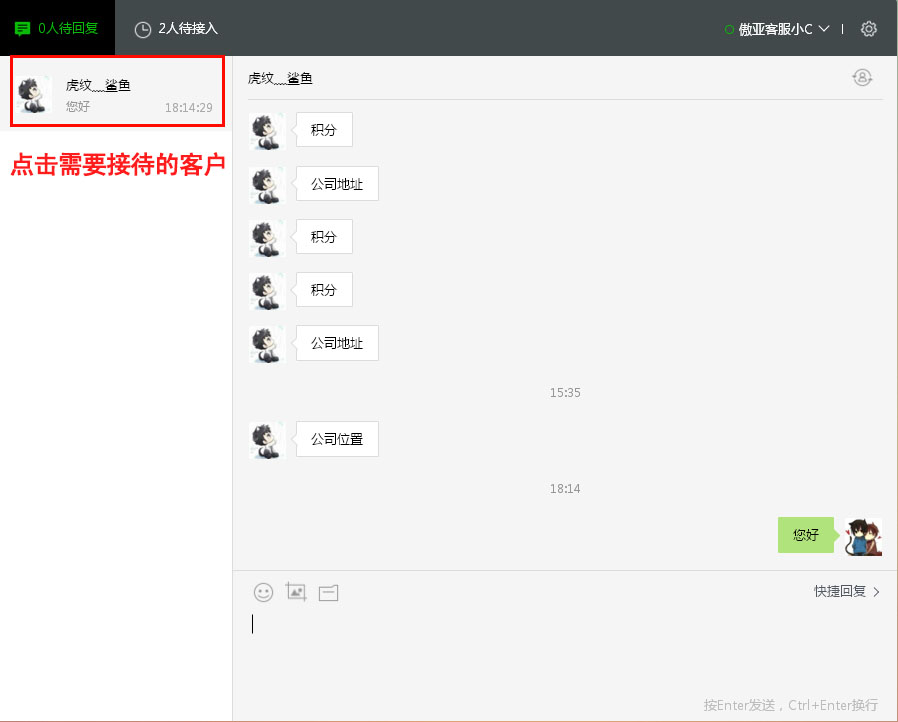Switch to the 2人待接入 tab

click(176, 29)
